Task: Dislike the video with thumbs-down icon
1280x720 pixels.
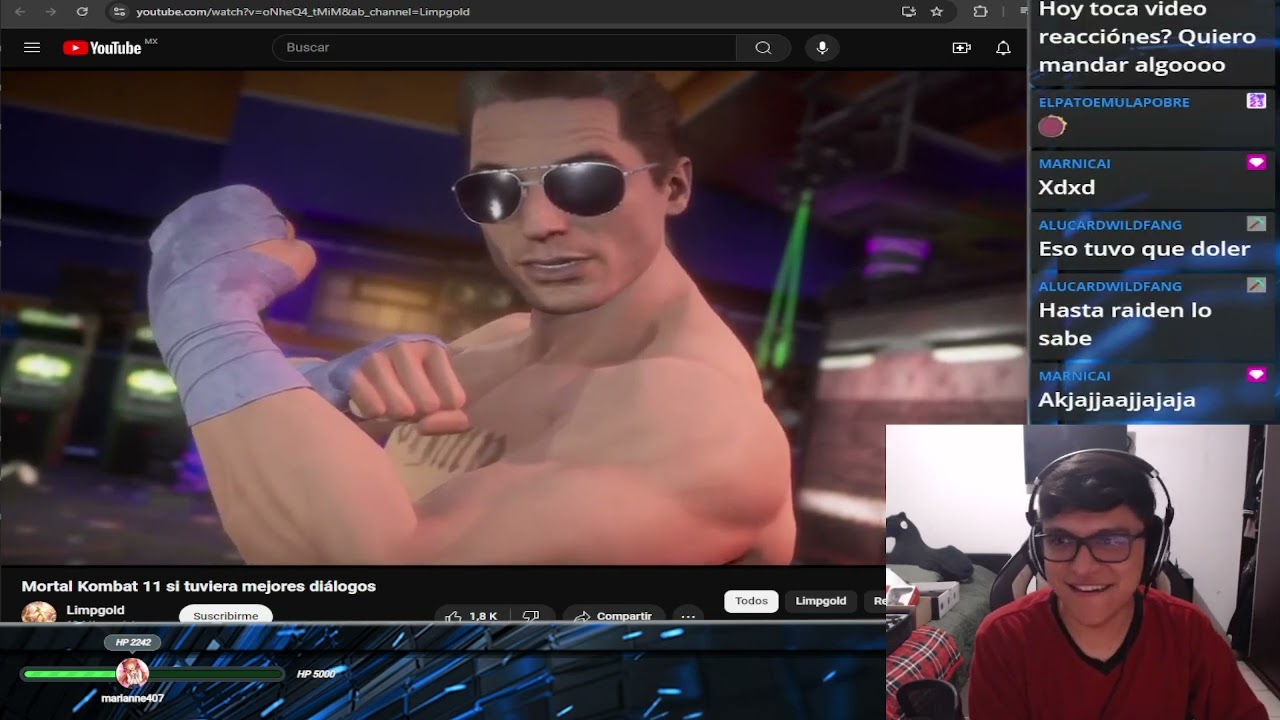Action: tap(532, 616)
